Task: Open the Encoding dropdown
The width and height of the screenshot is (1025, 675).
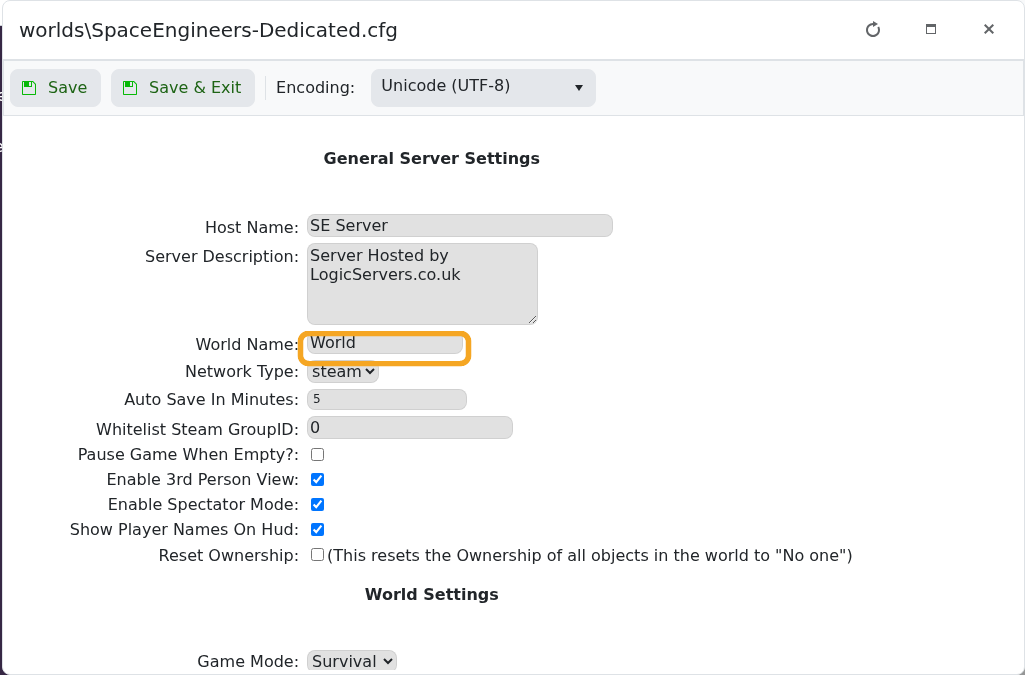Action: click(x=483, y=88)
